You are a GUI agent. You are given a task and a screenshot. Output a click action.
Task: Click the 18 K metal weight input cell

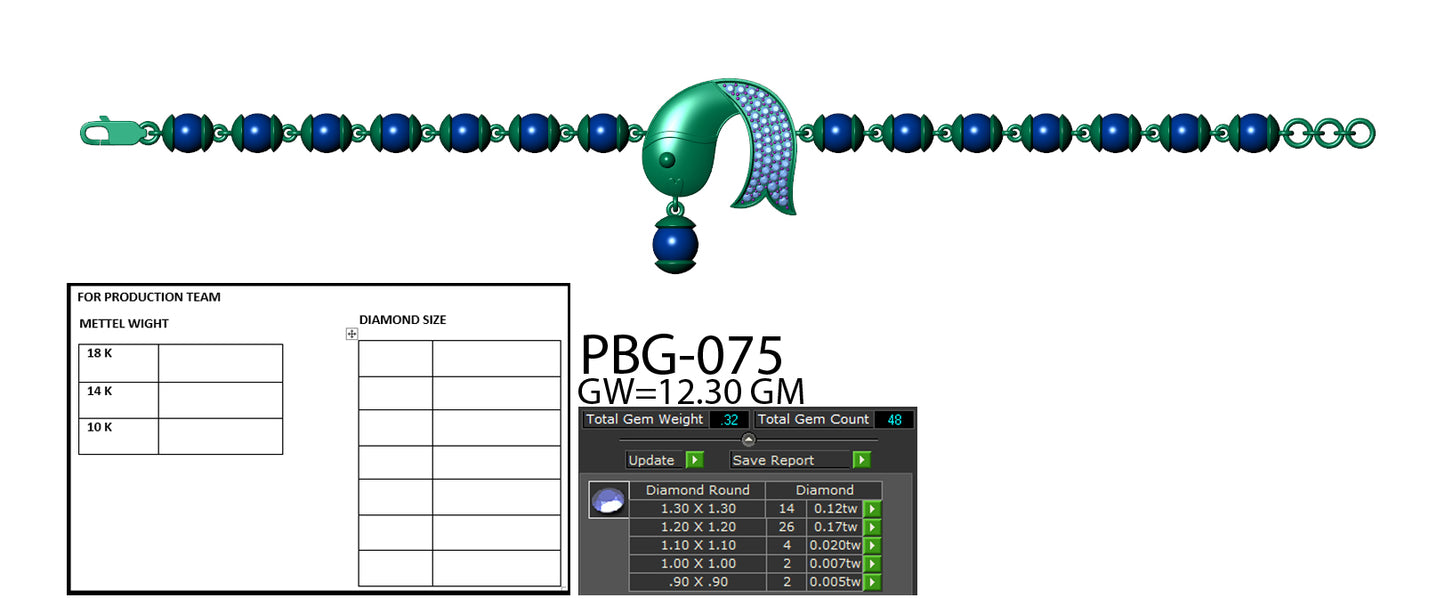[219, 361]
